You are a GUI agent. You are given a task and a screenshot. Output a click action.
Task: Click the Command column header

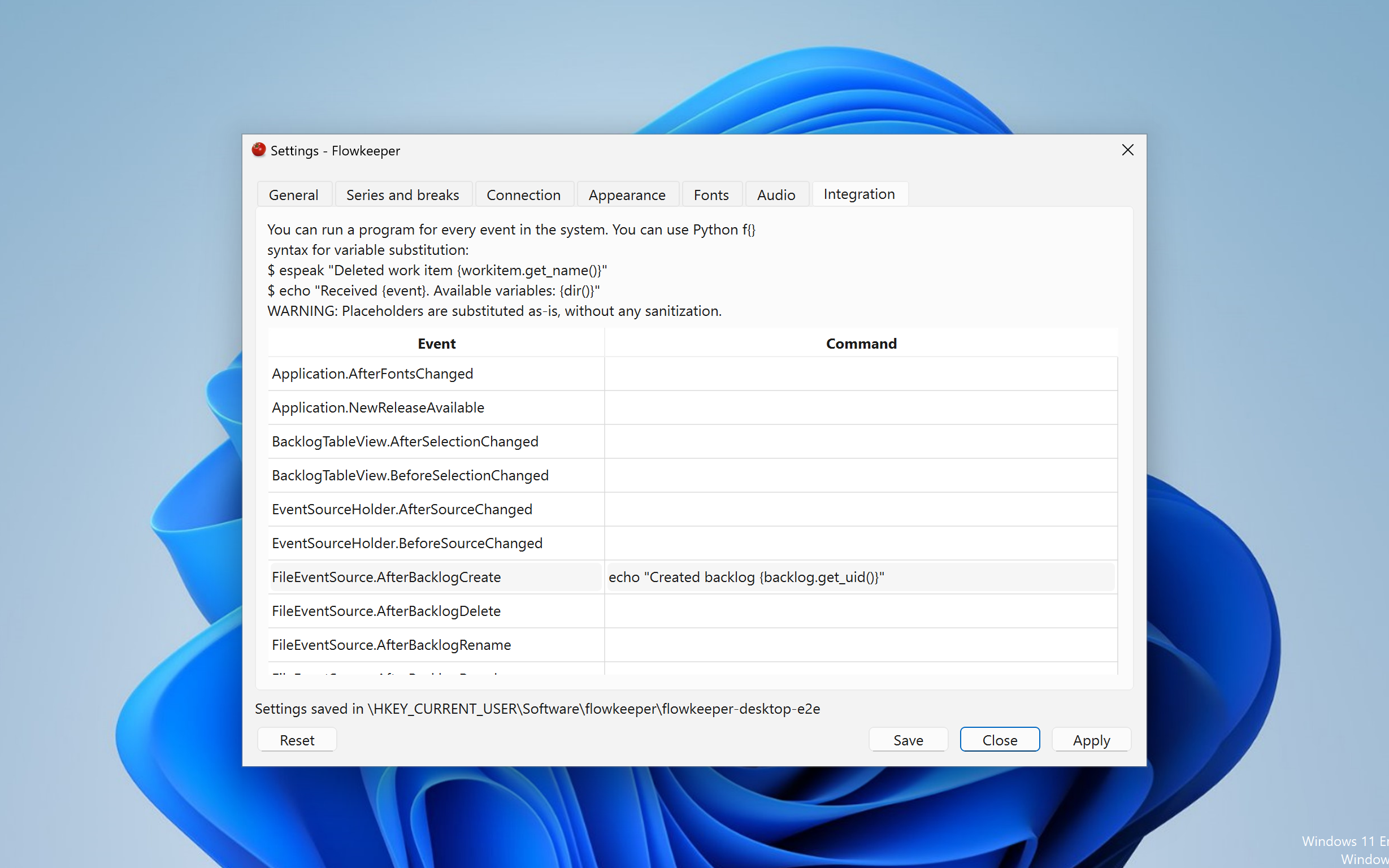point(861,343)
